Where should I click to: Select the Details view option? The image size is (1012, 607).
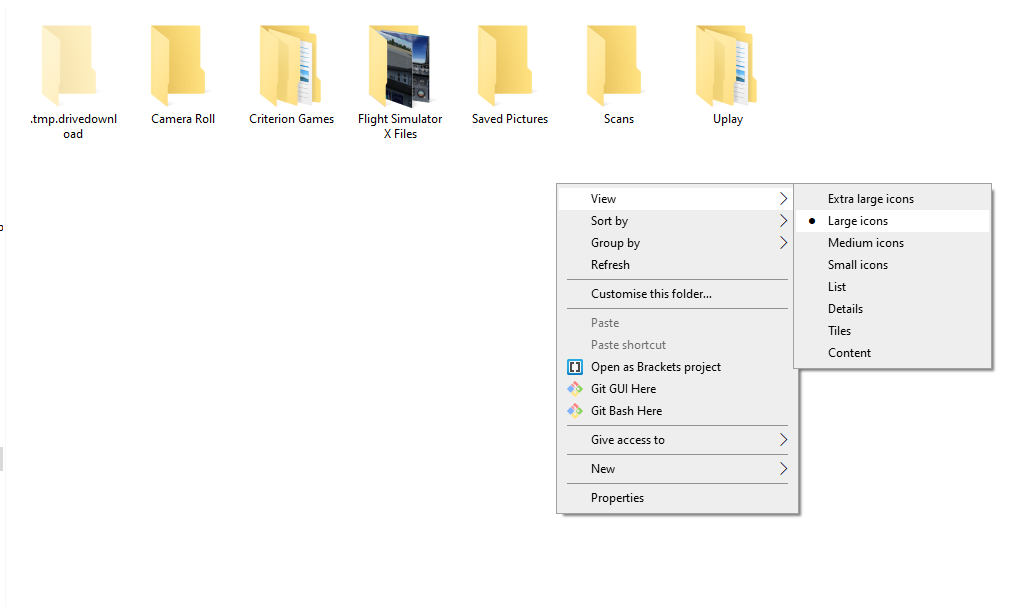pyautogui.click(x=845, y=308)
